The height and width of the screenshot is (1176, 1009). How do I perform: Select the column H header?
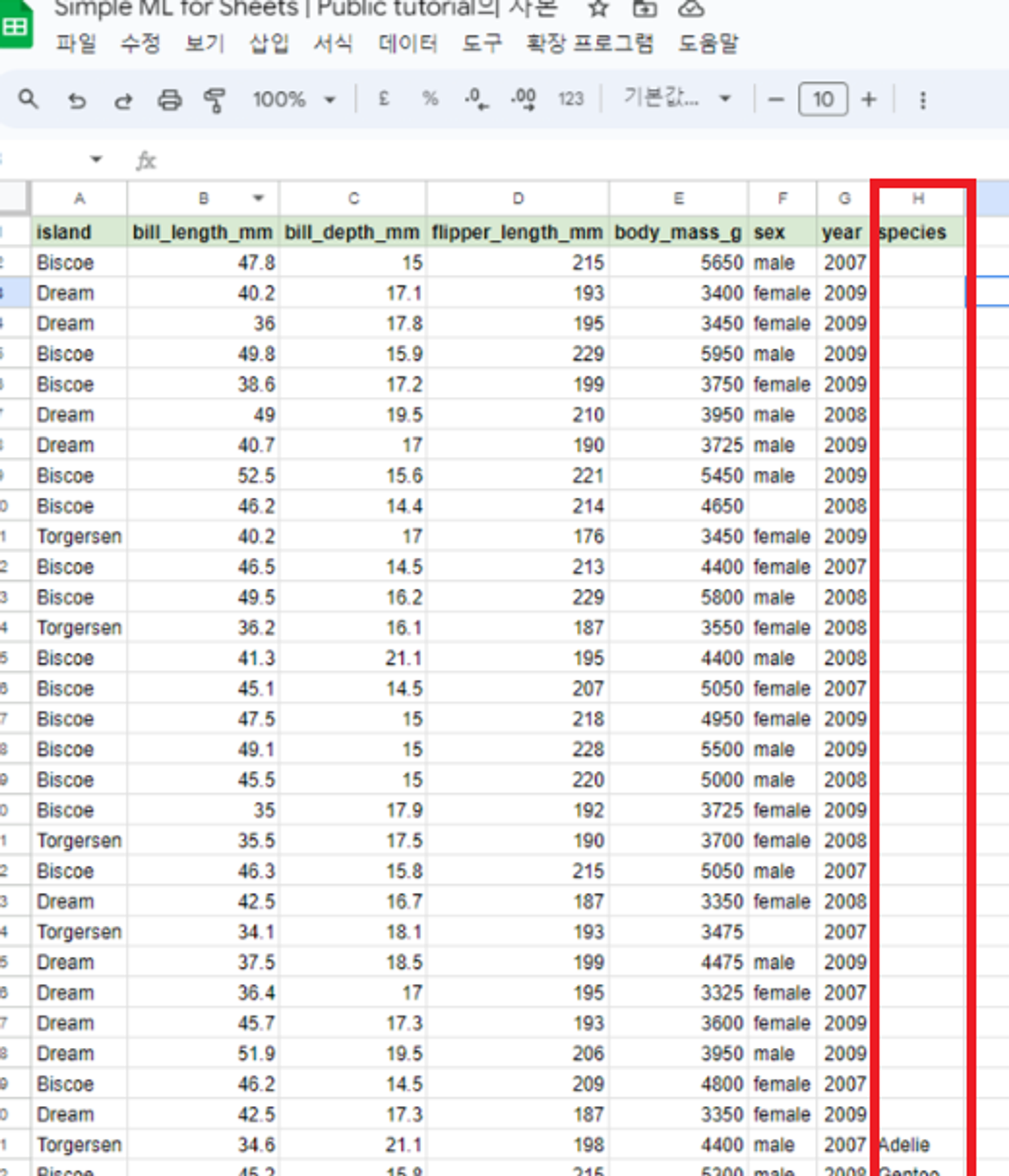(918, 198)
